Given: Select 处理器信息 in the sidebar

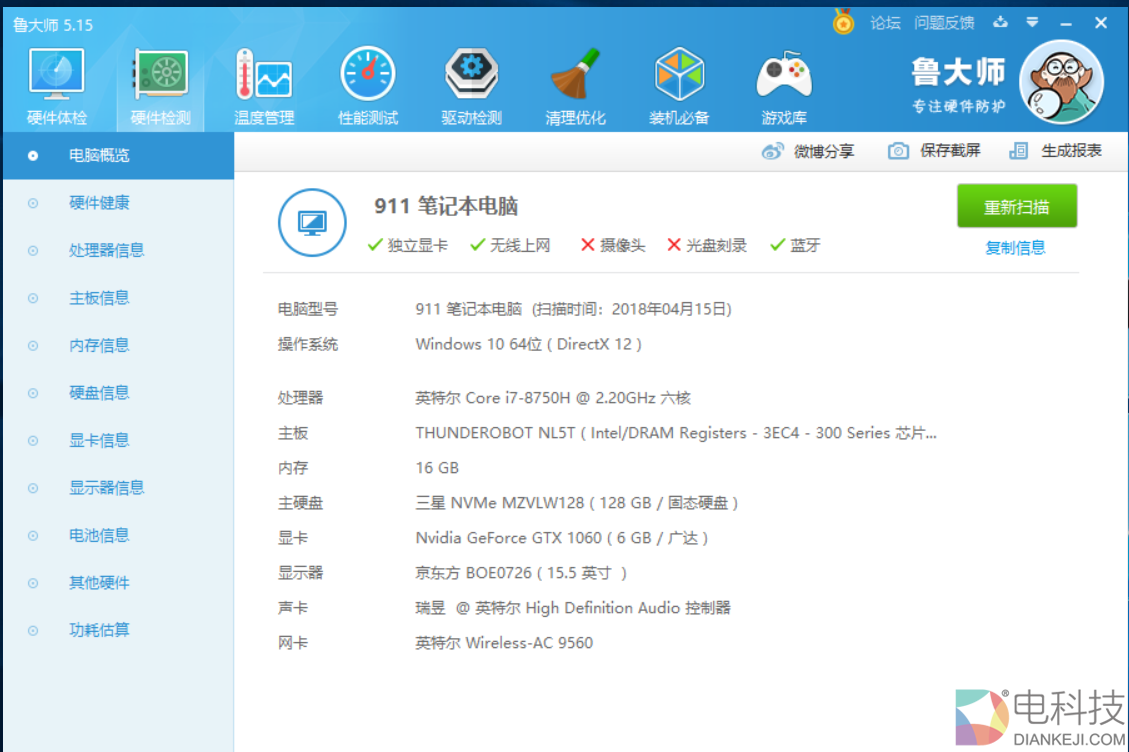Looking at the screenshot, I should (106, 250).
